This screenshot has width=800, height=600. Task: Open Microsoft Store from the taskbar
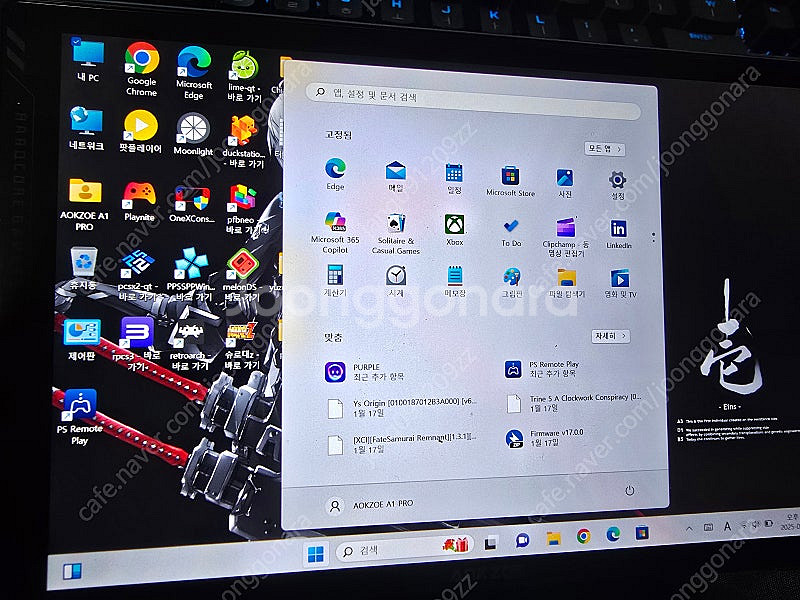tap(642, 533)
